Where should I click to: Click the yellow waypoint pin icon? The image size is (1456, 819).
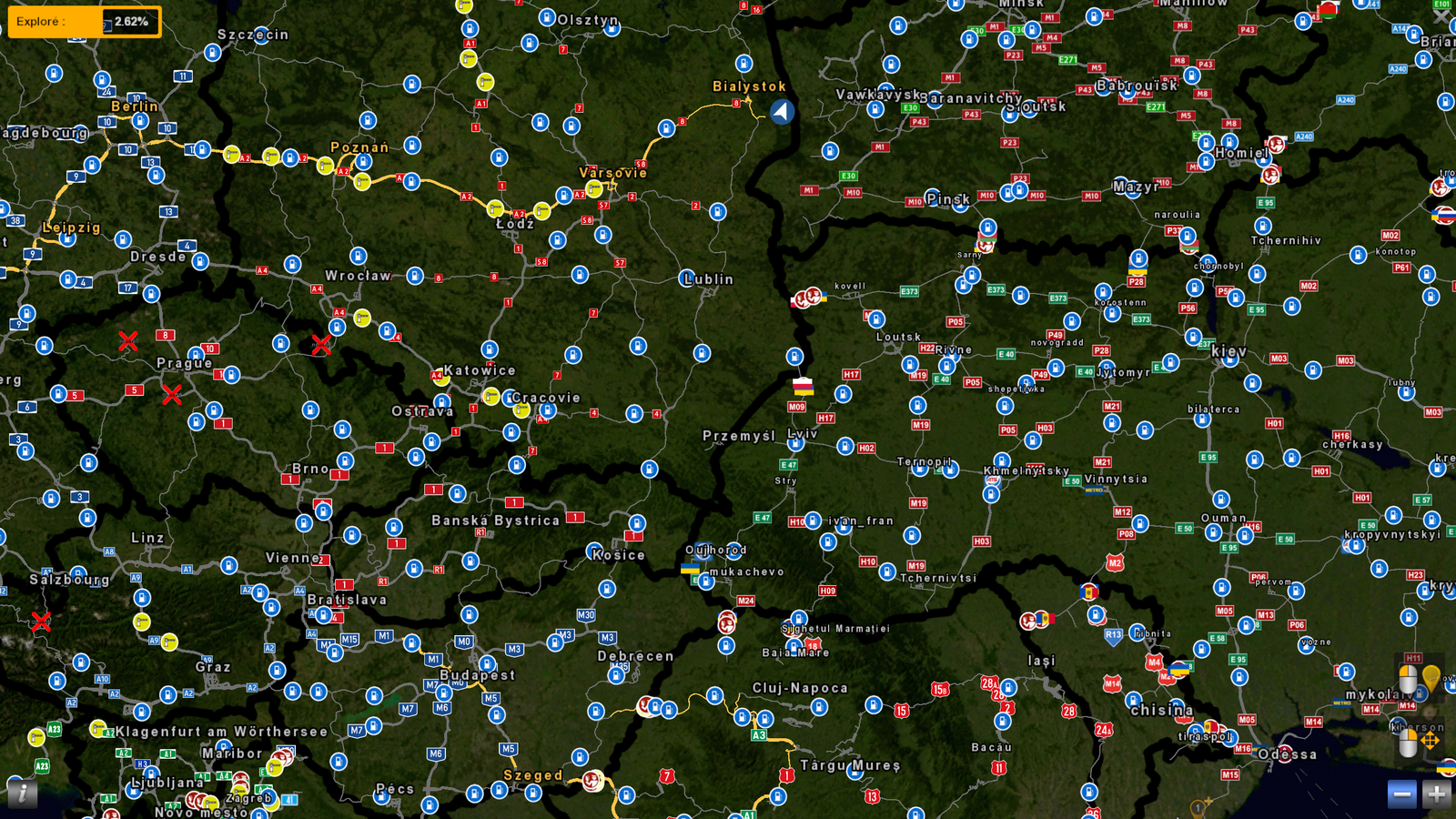(1431, 678)
